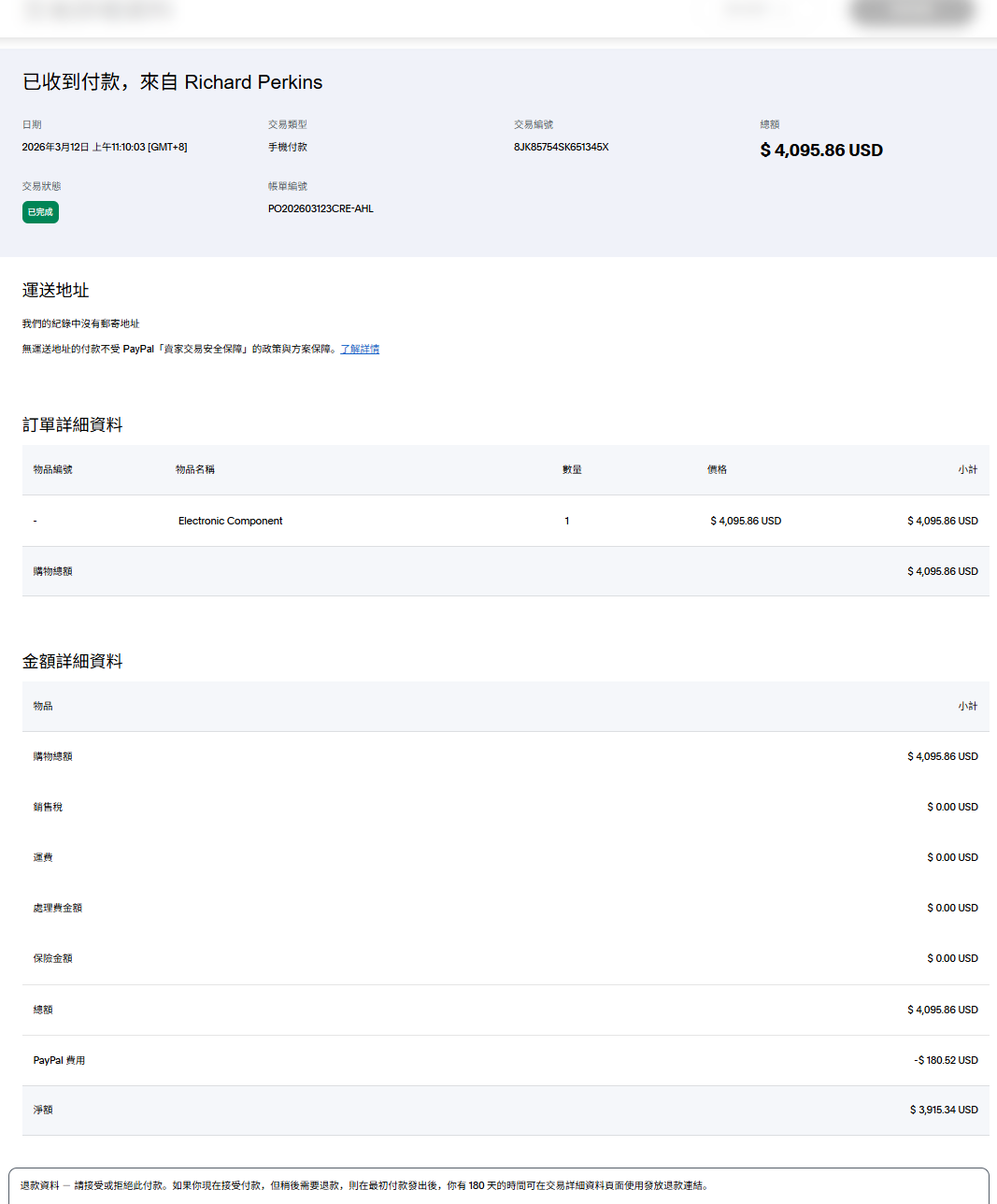Click the 運送地址 section heading
The image size is (997, 1204).
click(x=55, y=291)
